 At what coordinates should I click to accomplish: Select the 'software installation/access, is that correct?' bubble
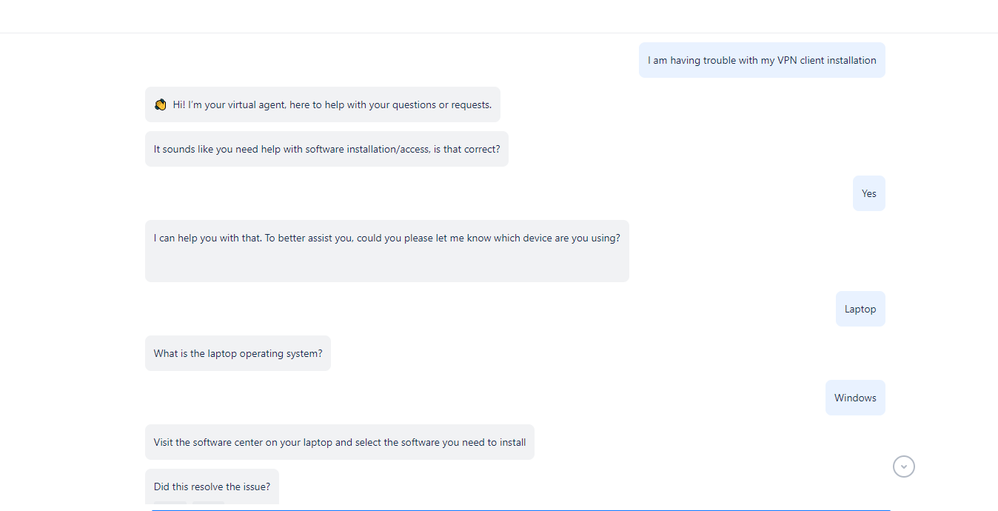(x=327, y=149)
